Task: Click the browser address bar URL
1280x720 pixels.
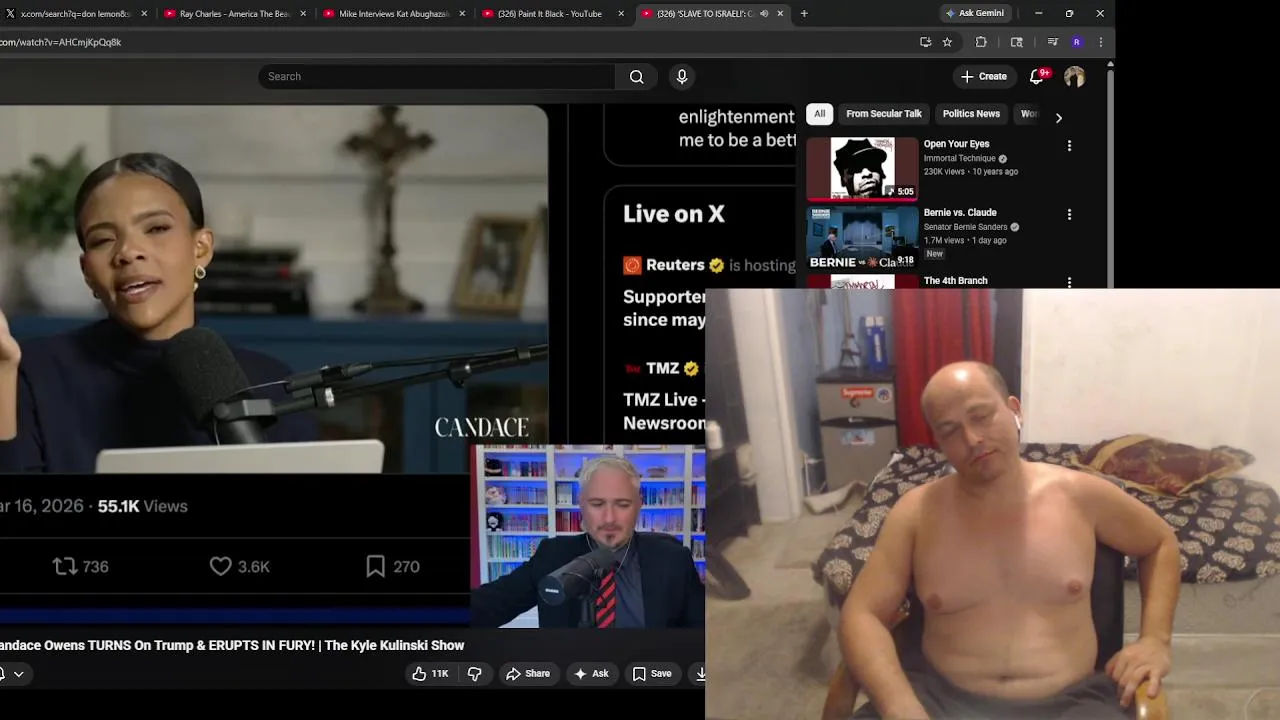Action: (x=60, y=42)
